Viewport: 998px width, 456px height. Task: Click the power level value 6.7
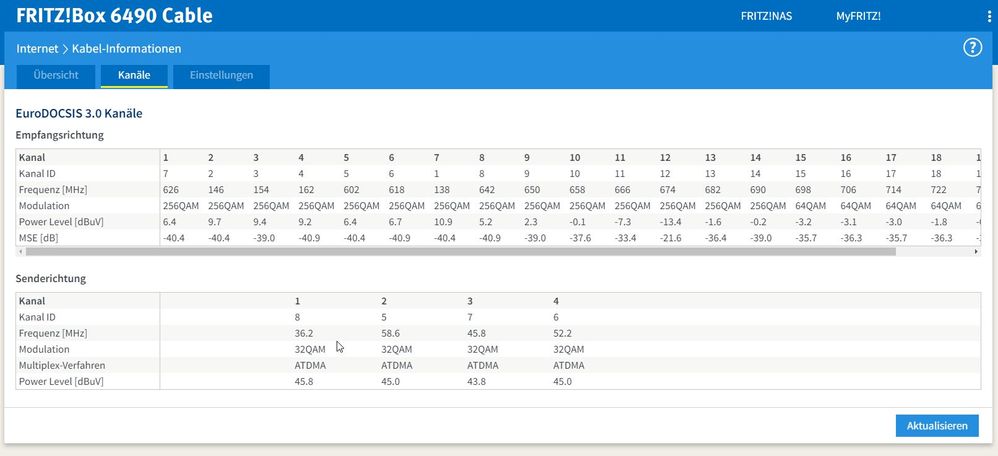tap(395, 222)
